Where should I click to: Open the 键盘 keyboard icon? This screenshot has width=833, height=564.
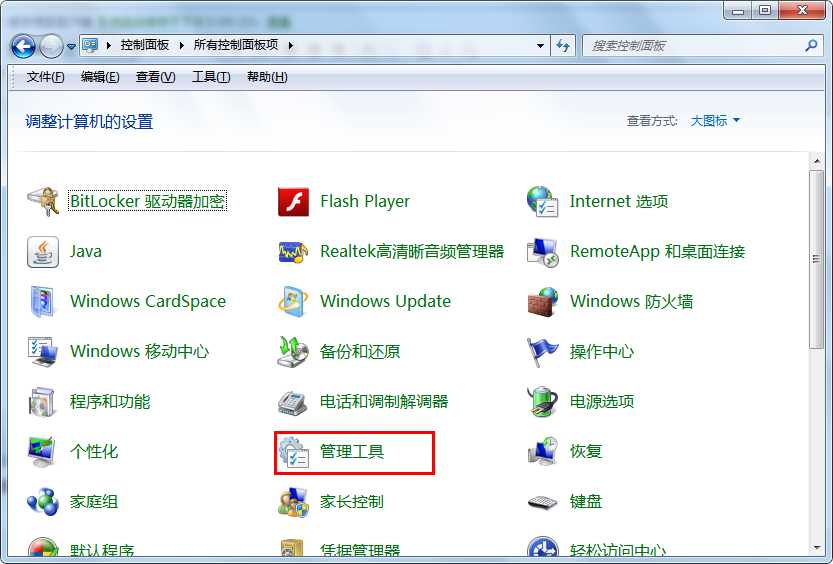(x=542, y=502)
